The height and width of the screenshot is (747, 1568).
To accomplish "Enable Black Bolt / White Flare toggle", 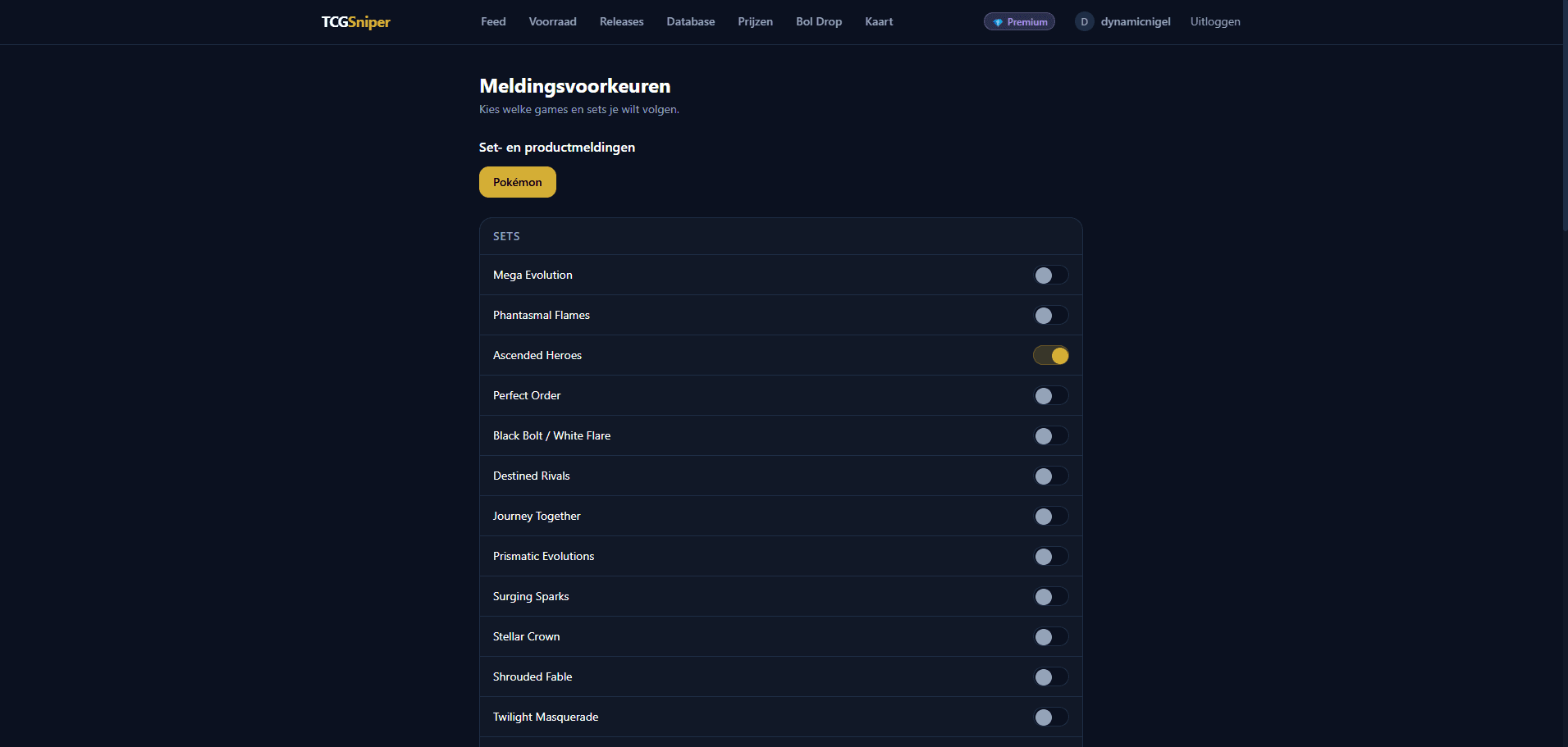I will tap(1050, 436).
